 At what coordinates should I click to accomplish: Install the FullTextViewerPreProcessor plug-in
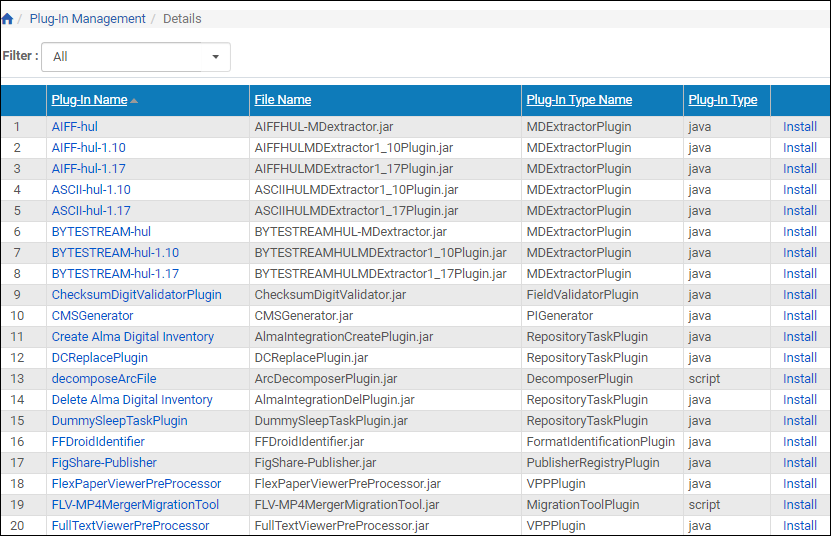tap(799, 526)
